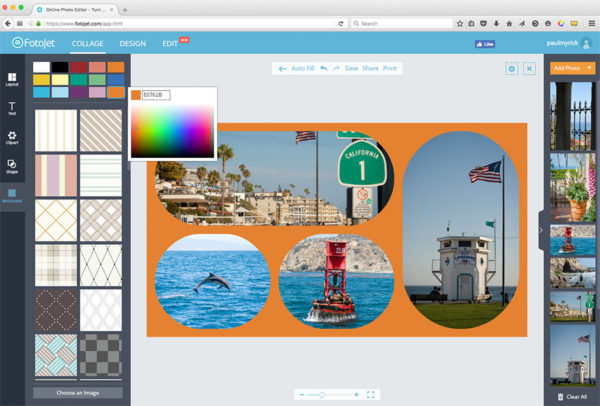
Task: Select the cream vertical stripe pattern
Action: click(x=56, y=130)
